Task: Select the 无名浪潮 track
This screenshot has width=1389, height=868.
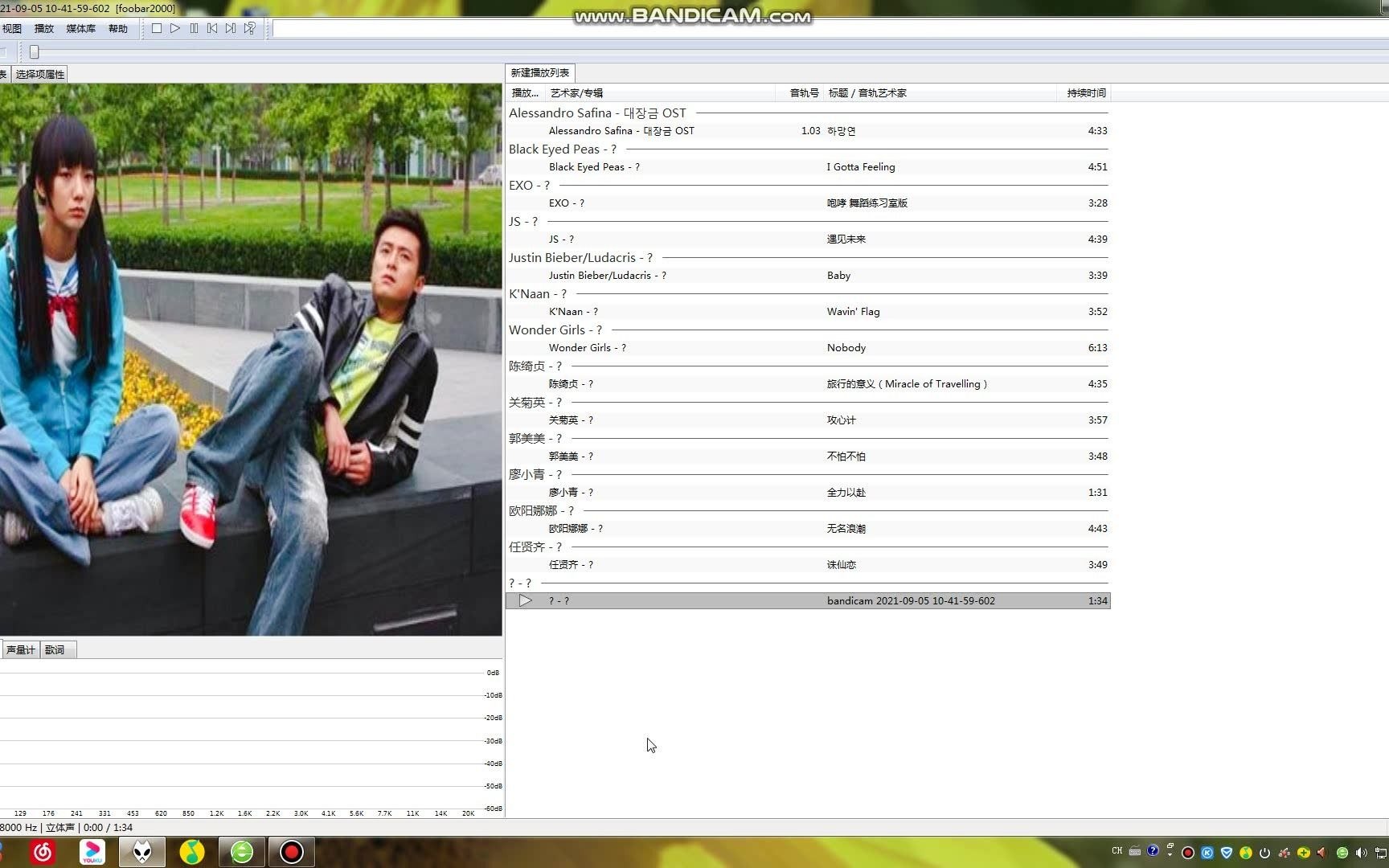Action: click(x=808, y=529)
